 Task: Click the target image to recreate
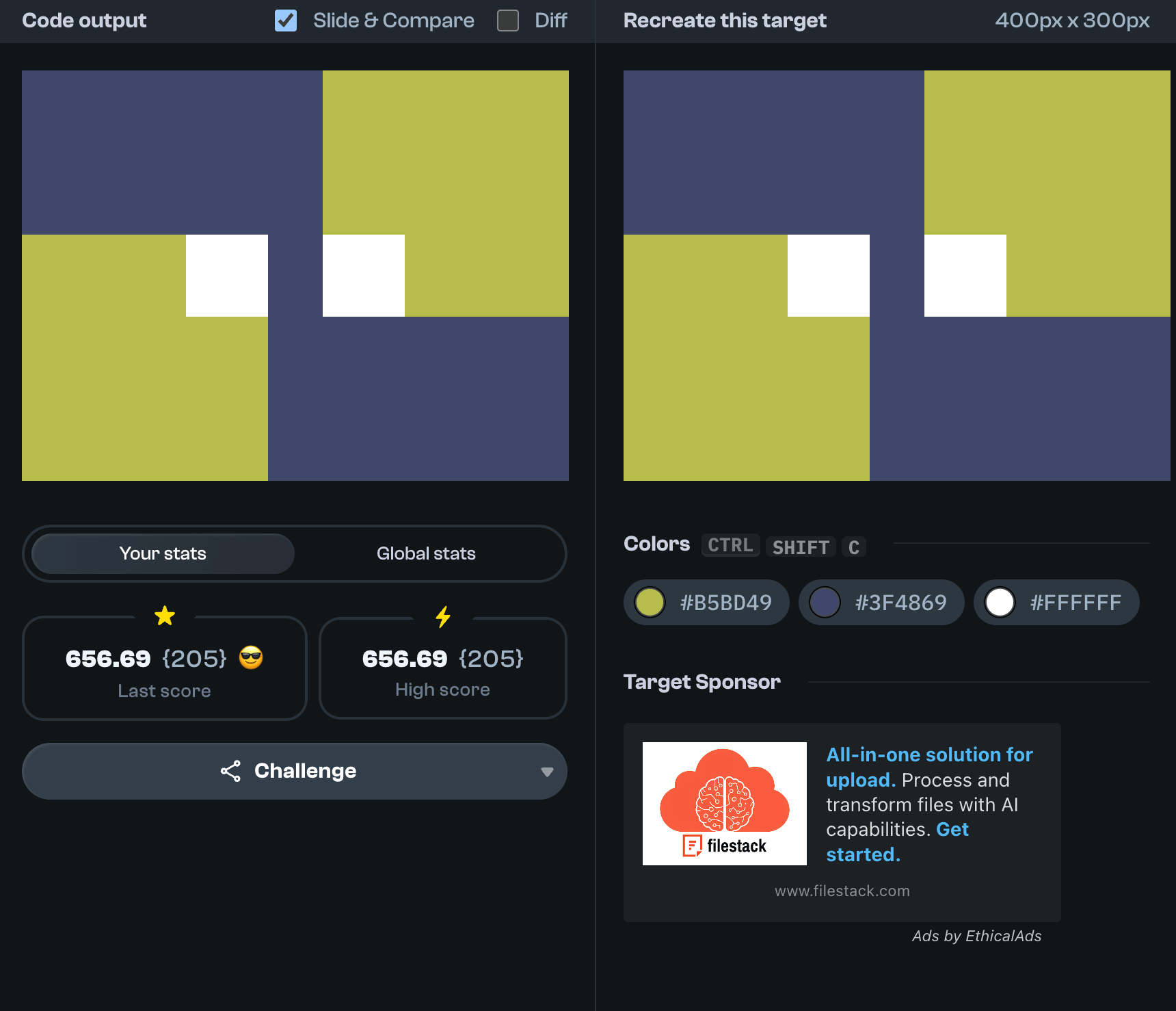point(897,276)
